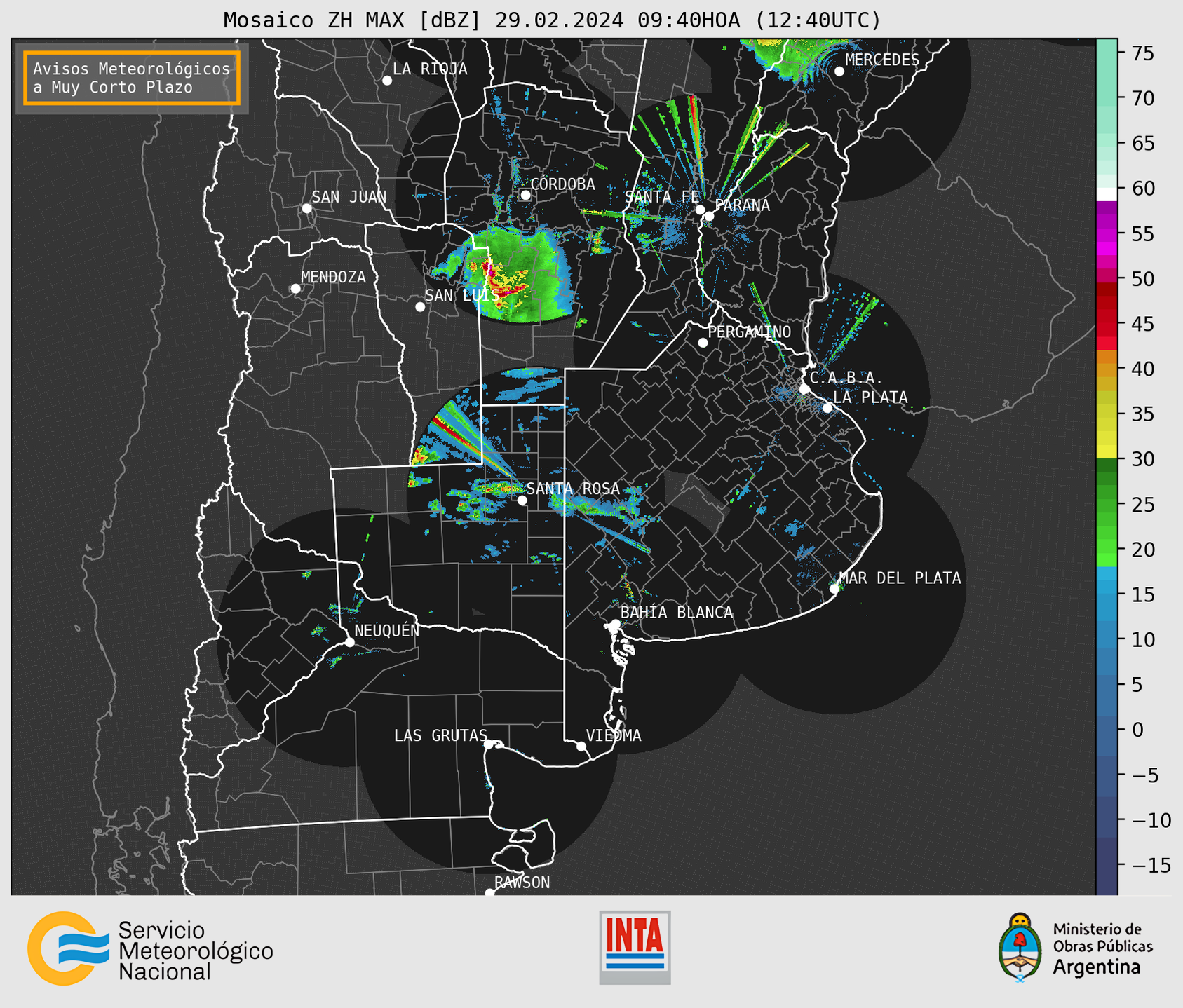Click the C.A.B.A. city marker dot
Viewport: 1183px width, 1008px height.
(x=804, y=389)
